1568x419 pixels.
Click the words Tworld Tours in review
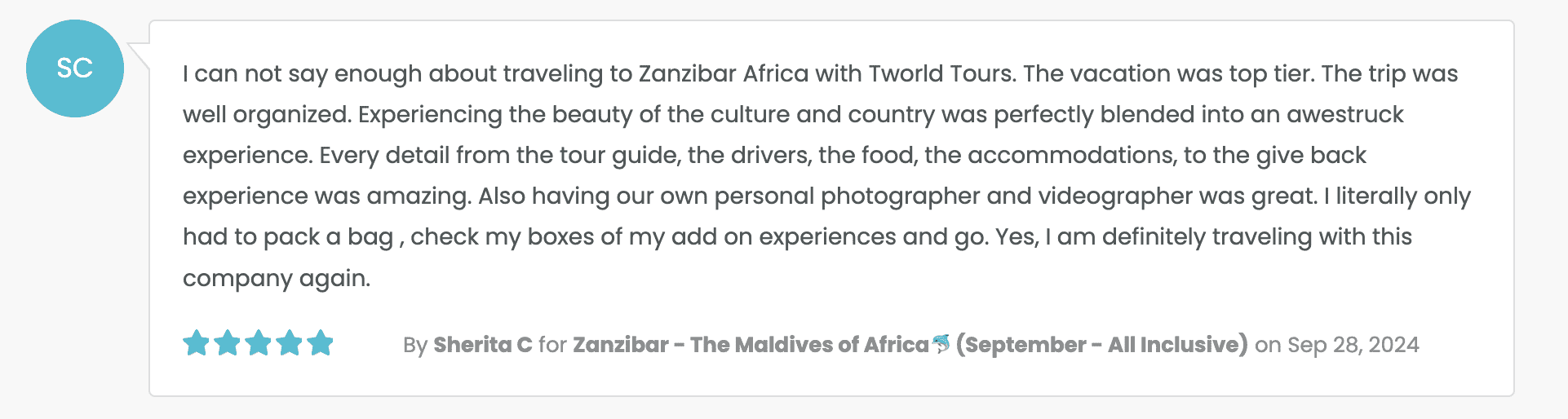pos(941,74)
